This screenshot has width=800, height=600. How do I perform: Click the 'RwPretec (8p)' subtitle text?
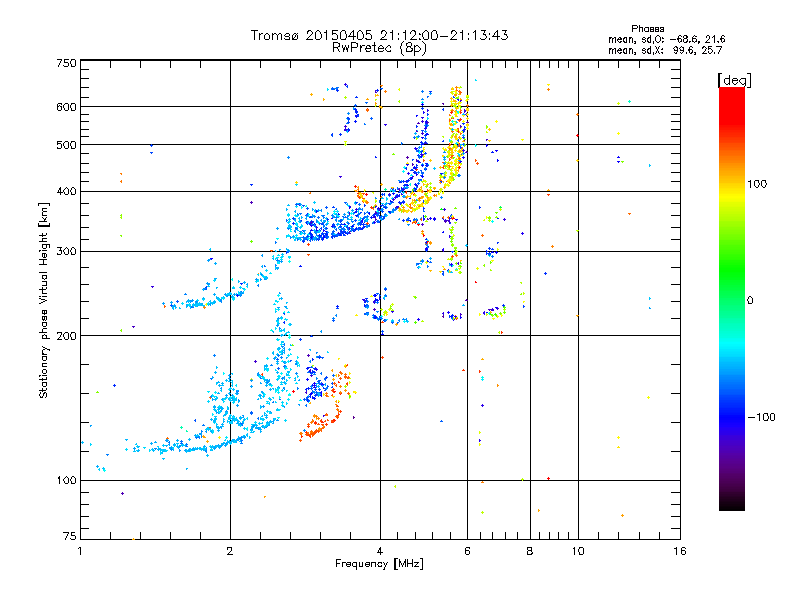pyautogui.click(x=379, y=48)
